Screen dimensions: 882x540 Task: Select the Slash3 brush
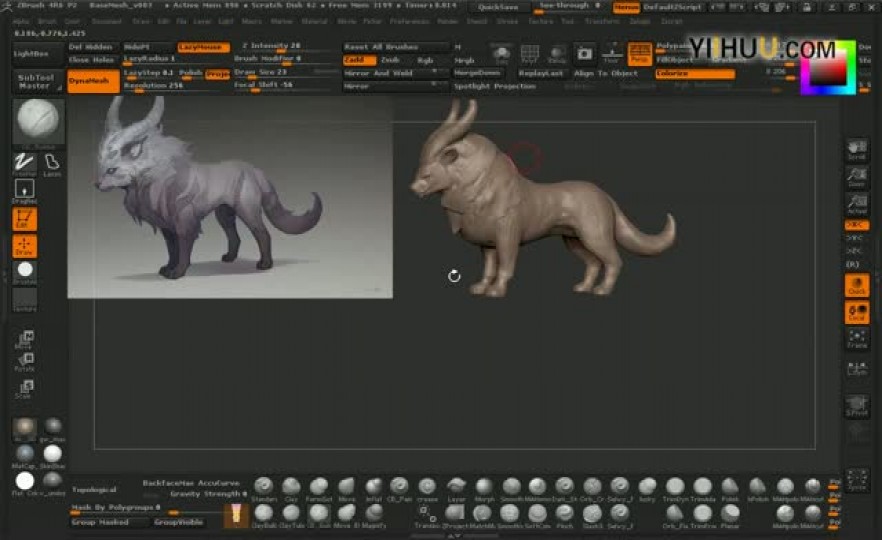(x=592, y=516)
